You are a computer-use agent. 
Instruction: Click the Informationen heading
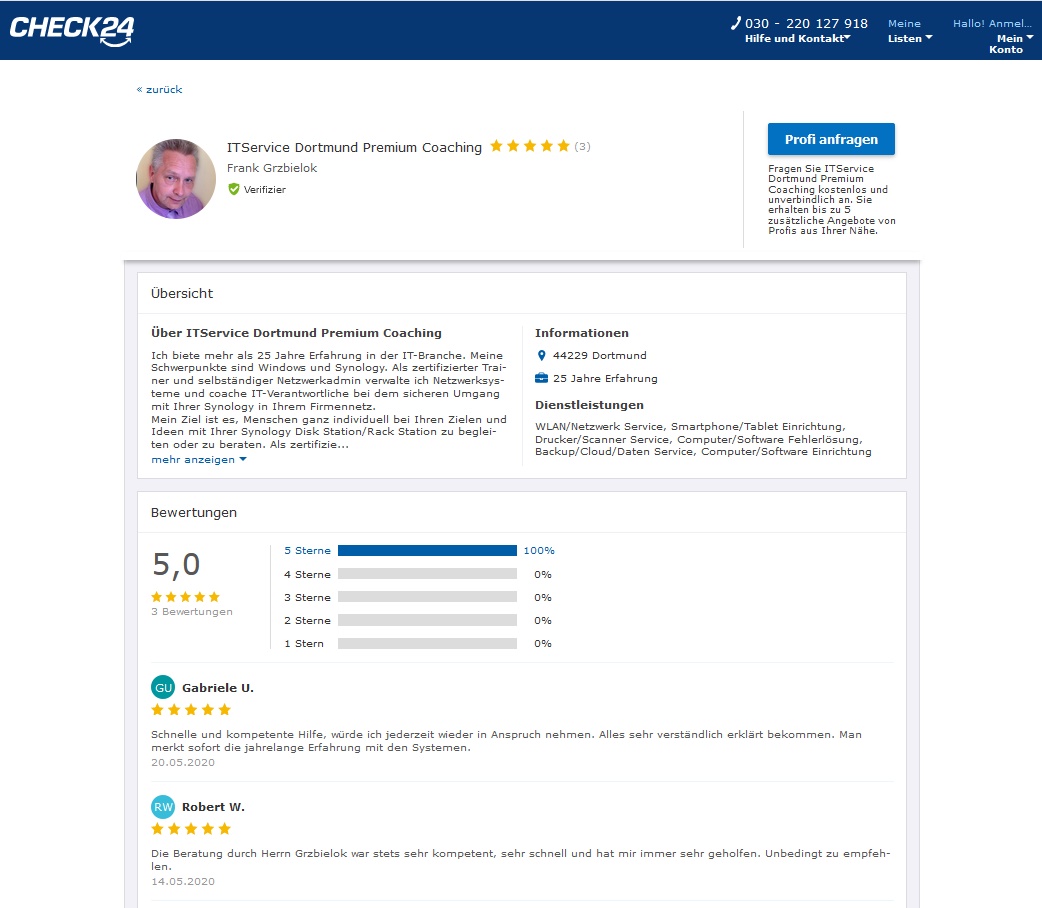[581, 333]
